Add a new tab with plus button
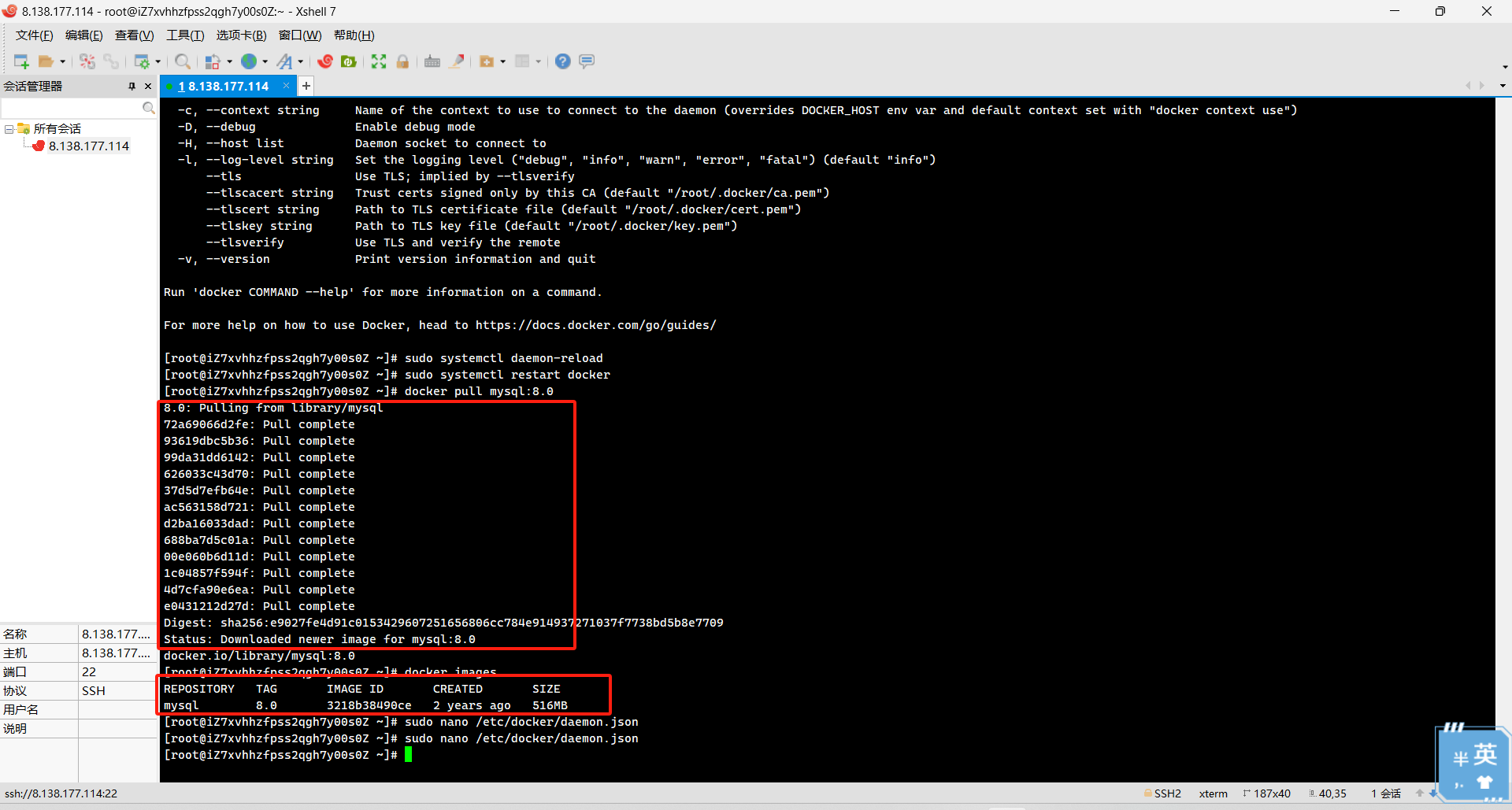 [306, 86]
